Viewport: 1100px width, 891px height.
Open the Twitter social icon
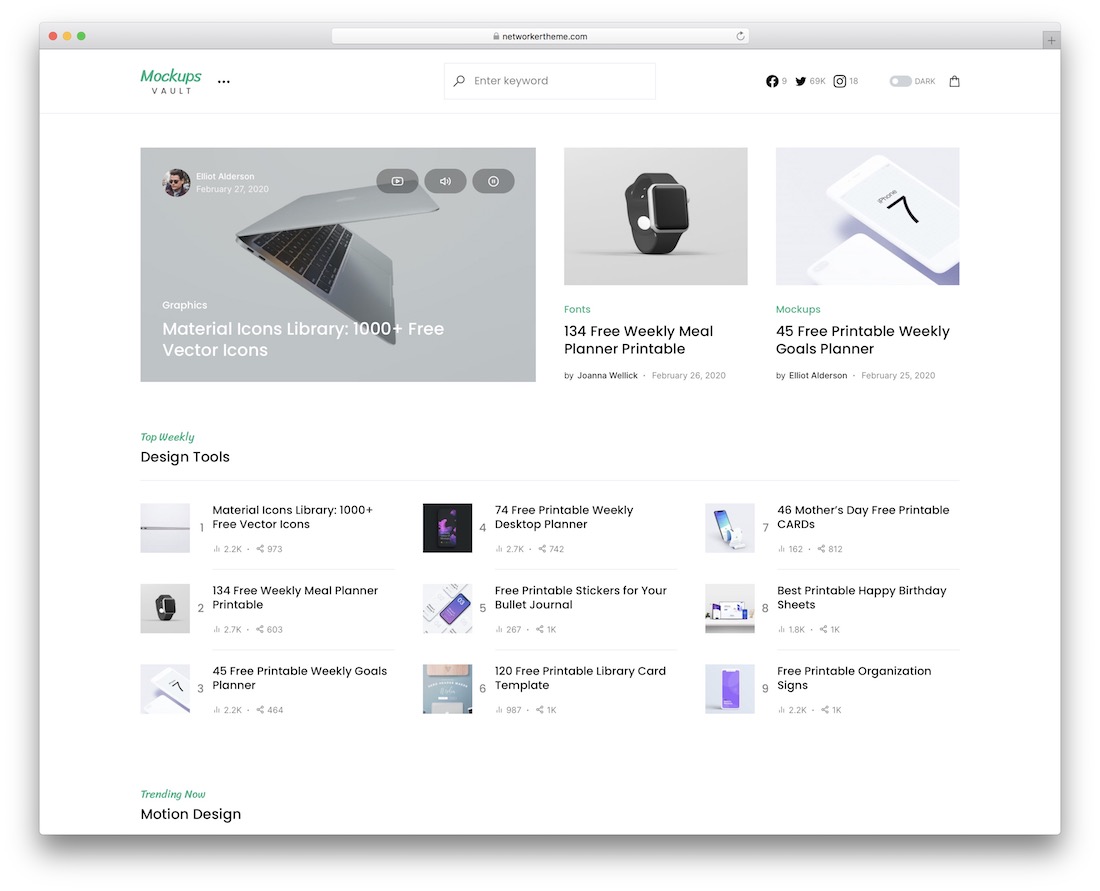[x=800, y=81]
